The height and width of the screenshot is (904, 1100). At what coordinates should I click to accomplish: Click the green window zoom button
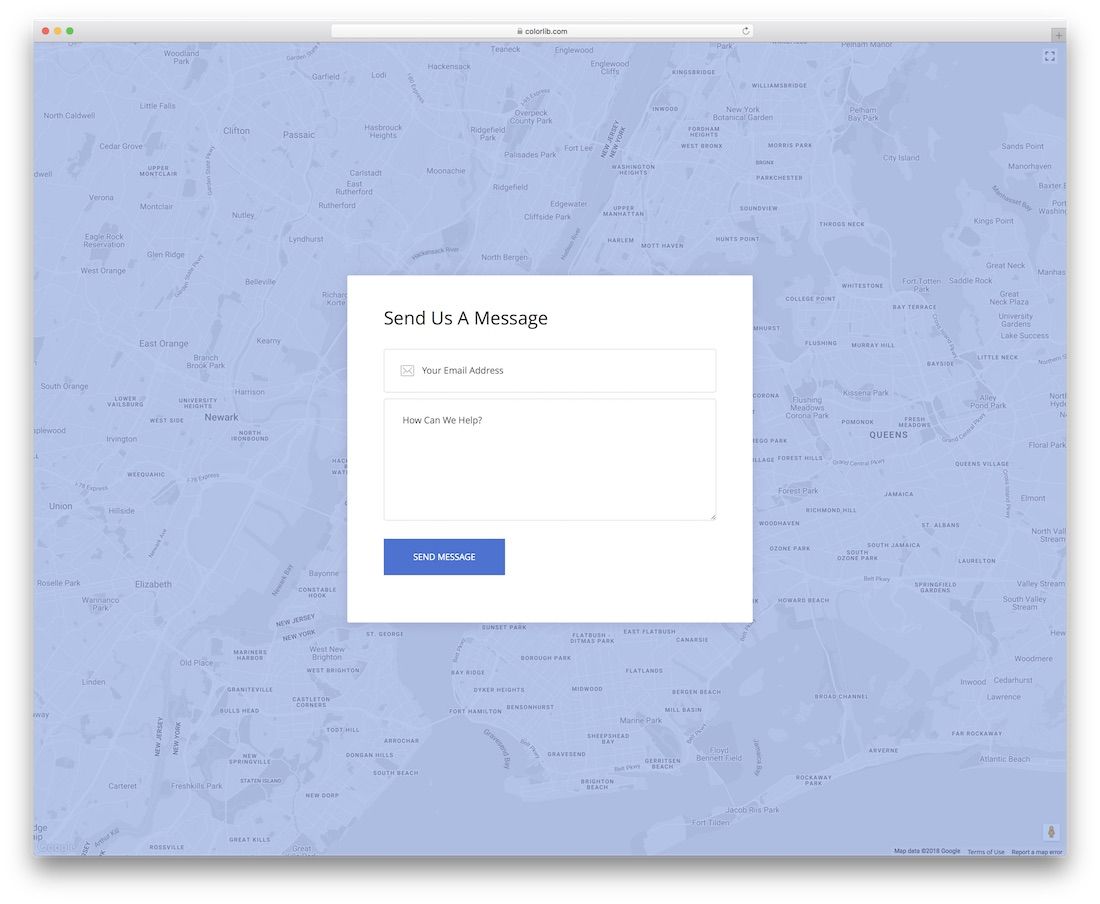pos(70,31)
